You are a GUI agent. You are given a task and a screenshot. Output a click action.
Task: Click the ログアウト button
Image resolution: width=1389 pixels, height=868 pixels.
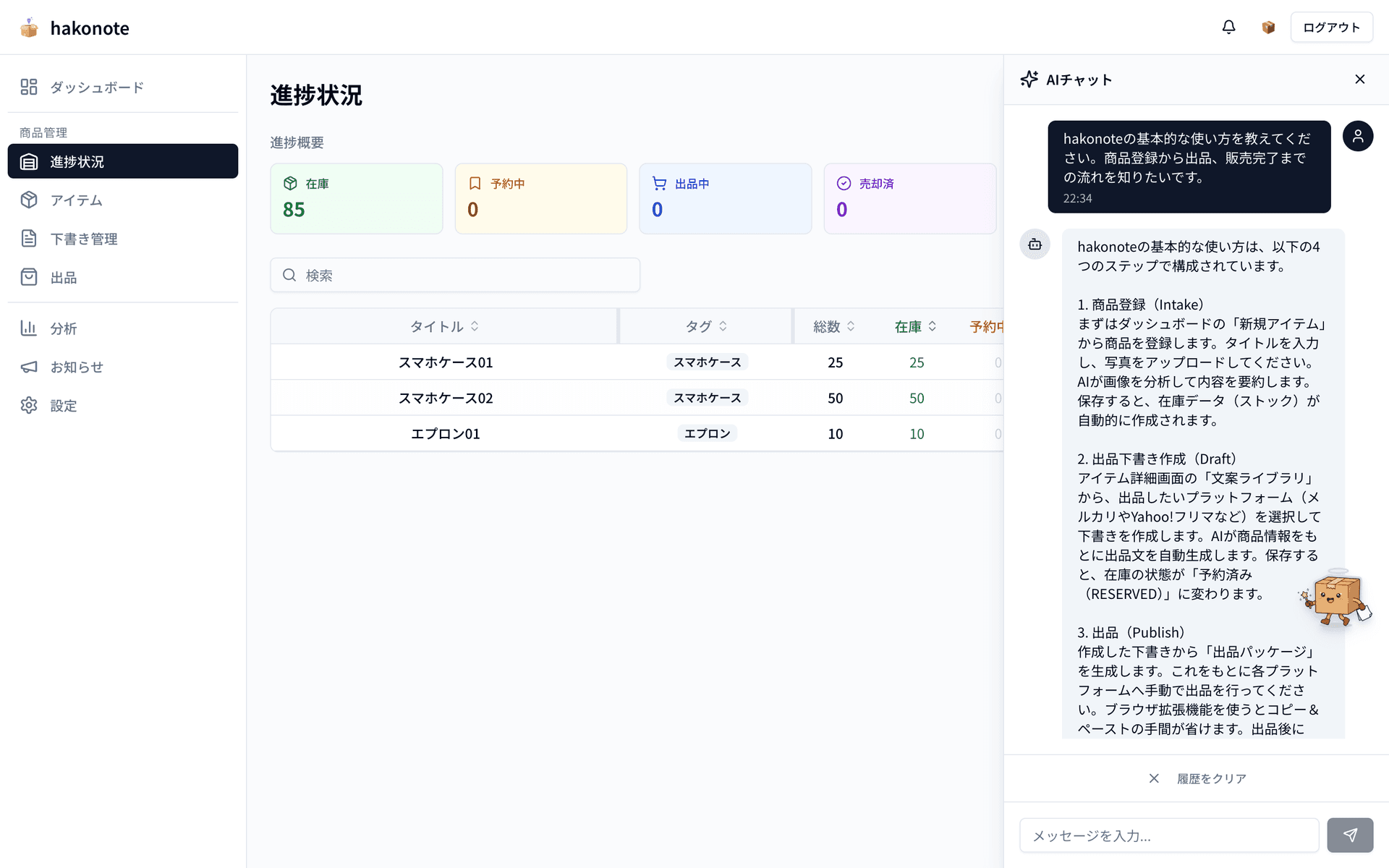pos(1331,27)
